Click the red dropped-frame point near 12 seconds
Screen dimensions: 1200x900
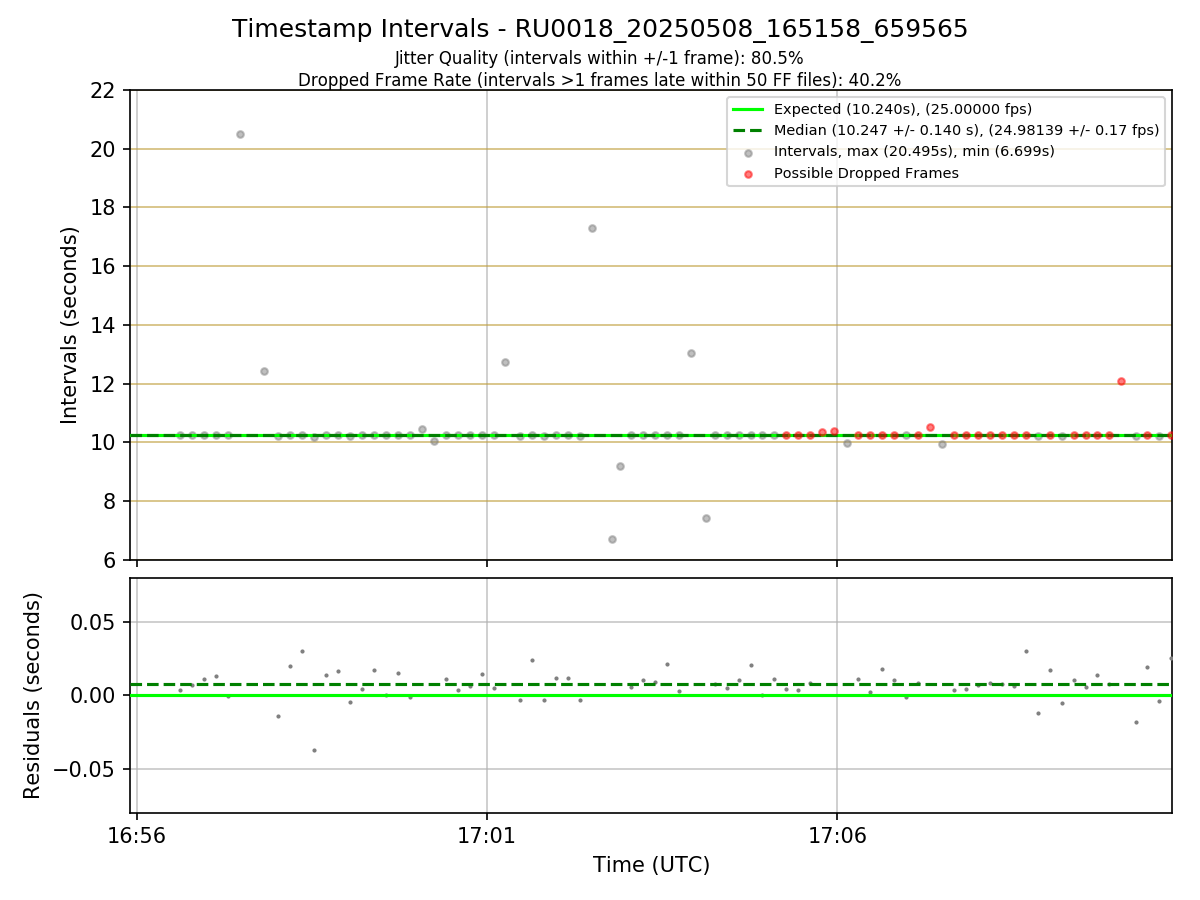click(x=1121, y=381)
